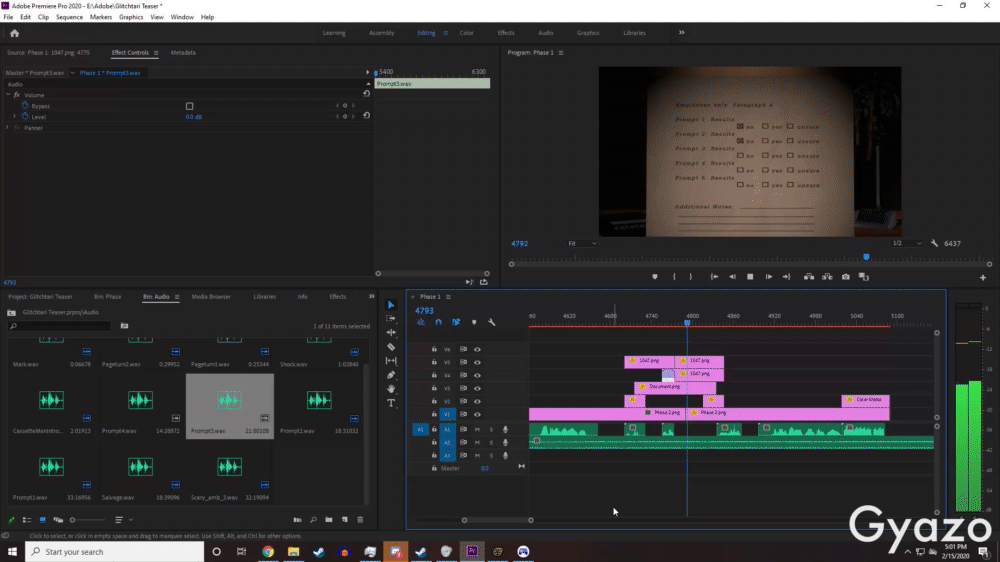Select the Ripple Edit tool

391,332
